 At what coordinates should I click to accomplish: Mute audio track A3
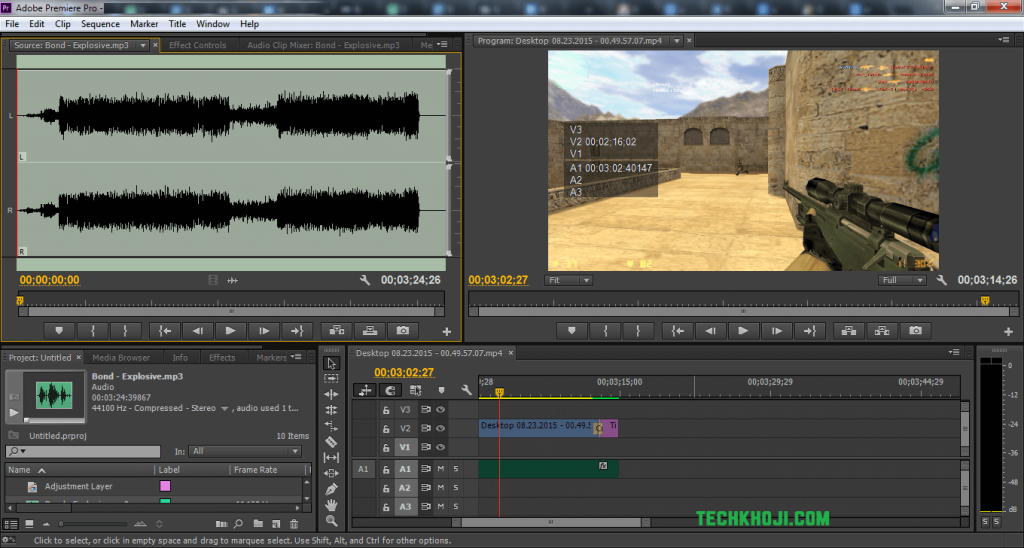click(x=441, y=506)
